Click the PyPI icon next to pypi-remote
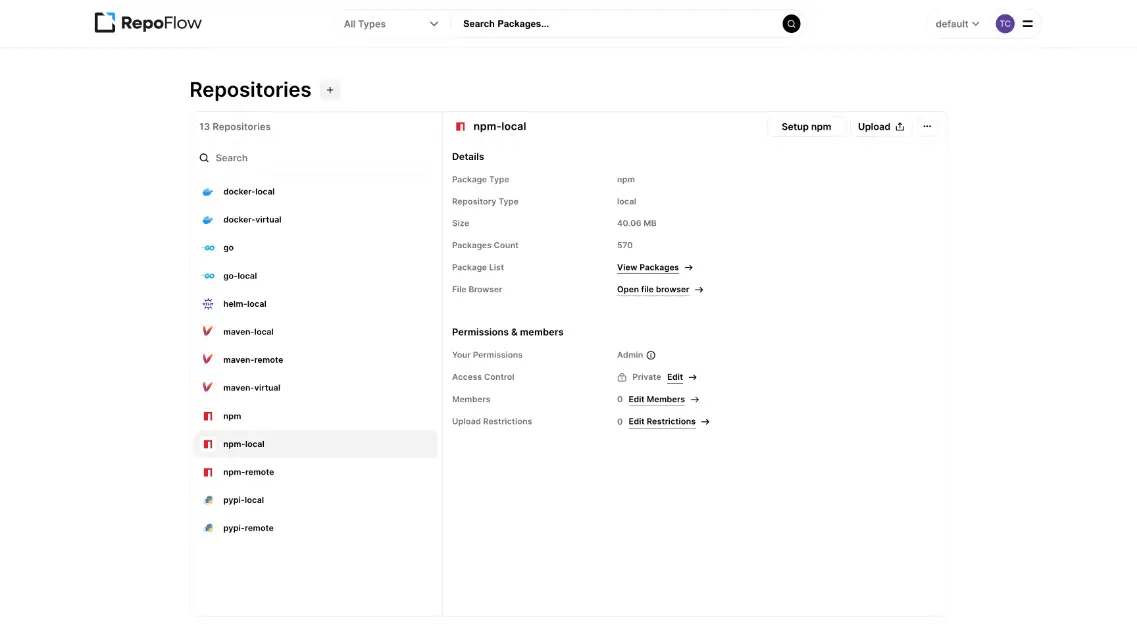 click(208, 527)
